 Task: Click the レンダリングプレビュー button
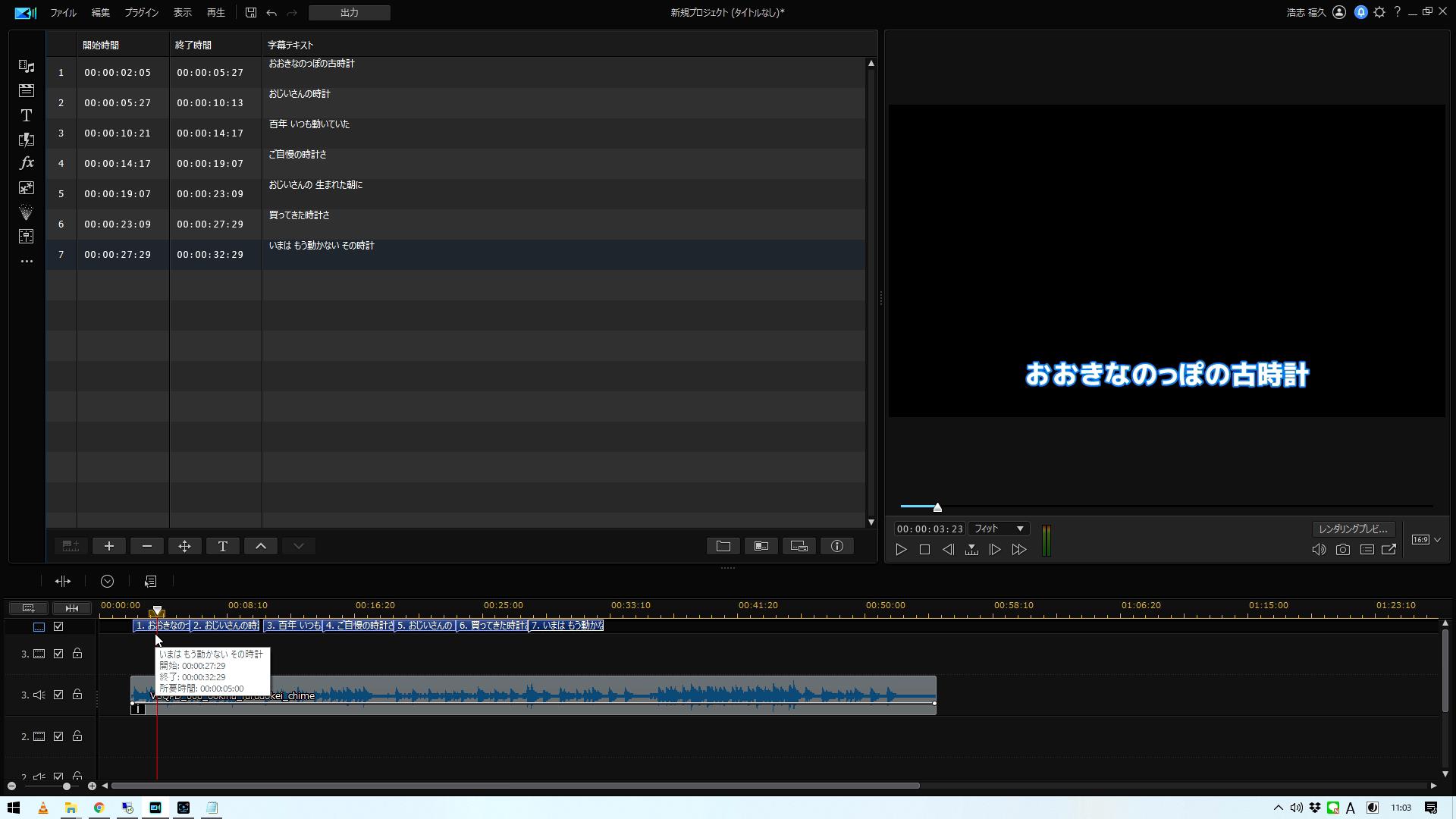1353,529
